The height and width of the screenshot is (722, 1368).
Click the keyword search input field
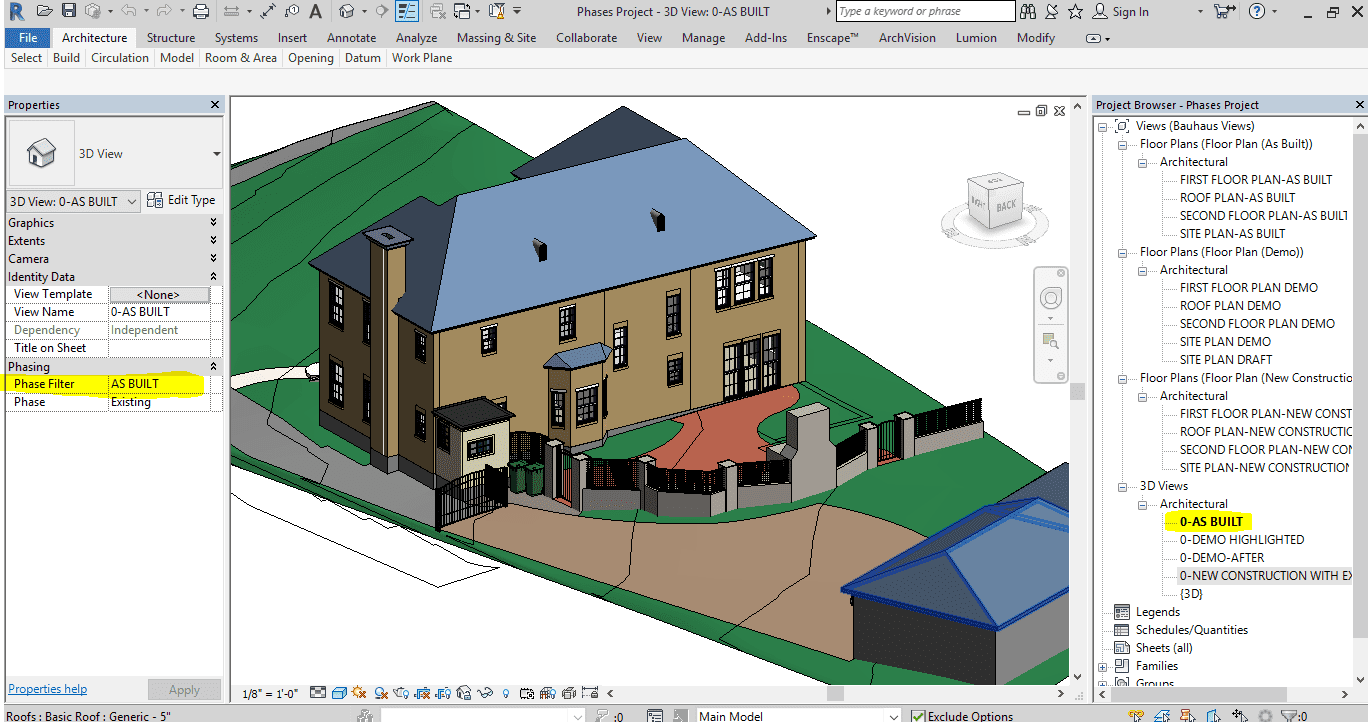click(925, 12)
